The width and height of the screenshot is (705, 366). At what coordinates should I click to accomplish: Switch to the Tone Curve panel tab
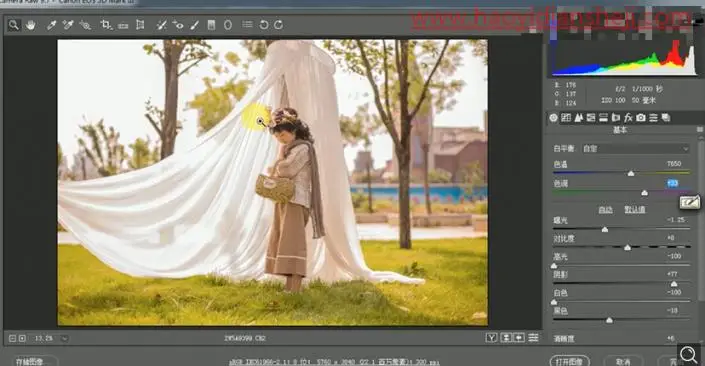566,118
